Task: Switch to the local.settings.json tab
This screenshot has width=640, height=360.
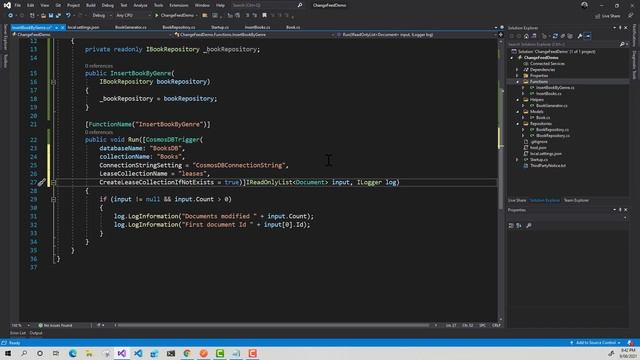Action: (x=83, y=27)
